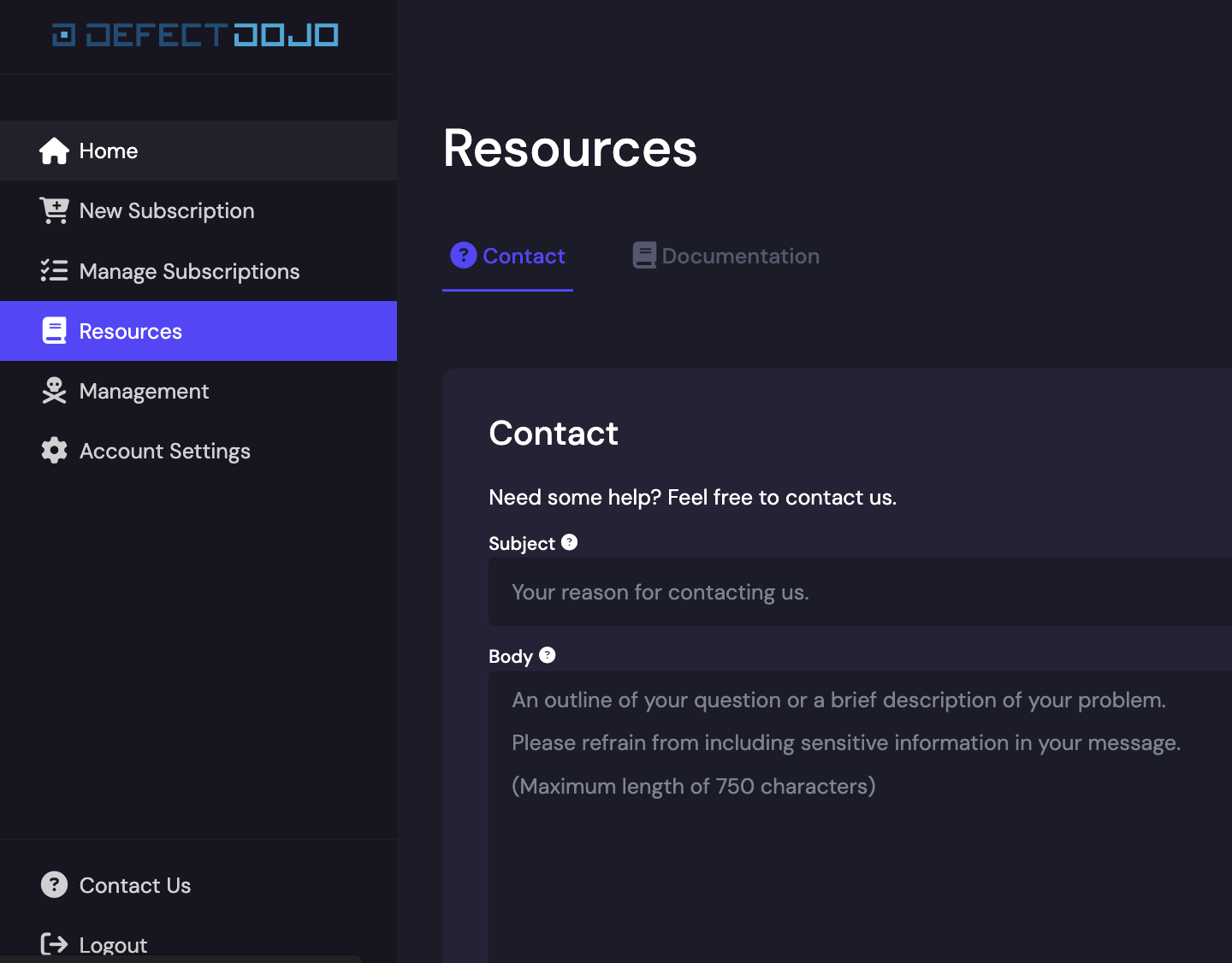This screenshot has height=963, width=1232.
Task: Click the Logout arrow icon
Action: 54,944
